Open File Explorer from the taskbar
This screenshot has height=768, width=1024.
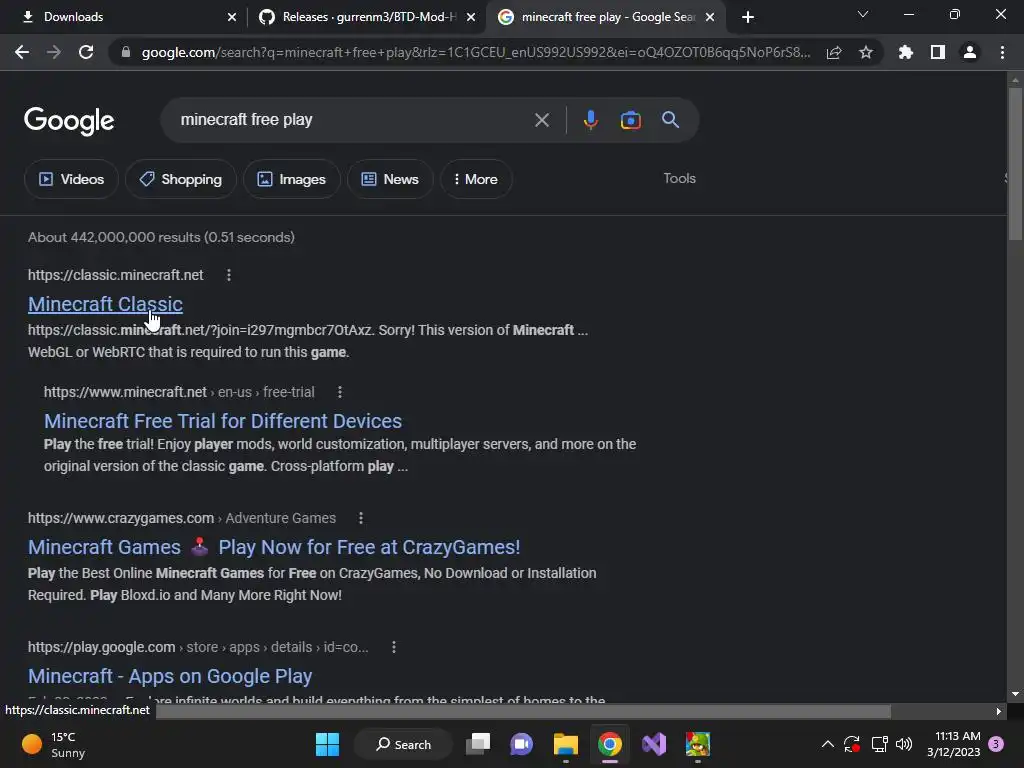566,744
